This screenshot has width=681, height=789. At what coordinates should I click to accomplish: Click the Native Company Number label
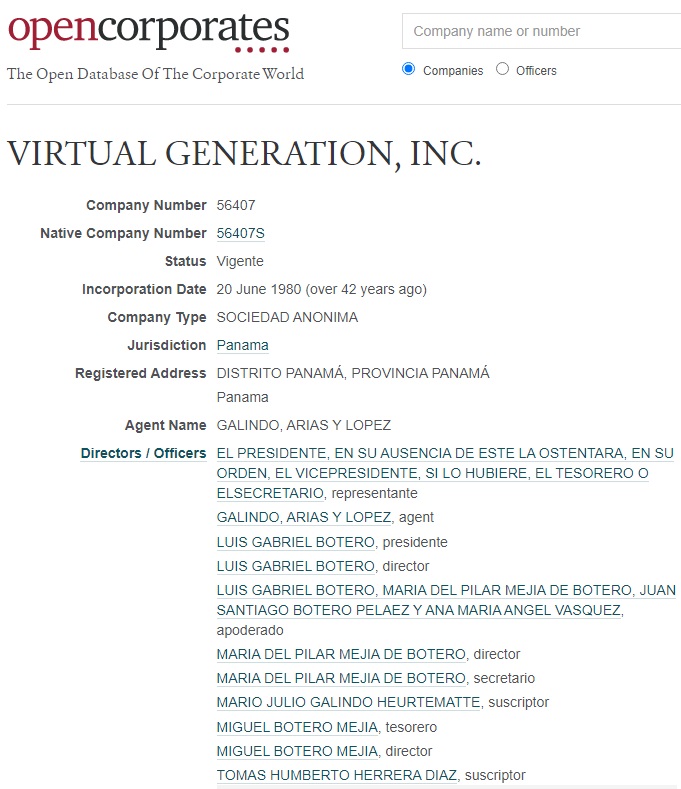(123, 233)
